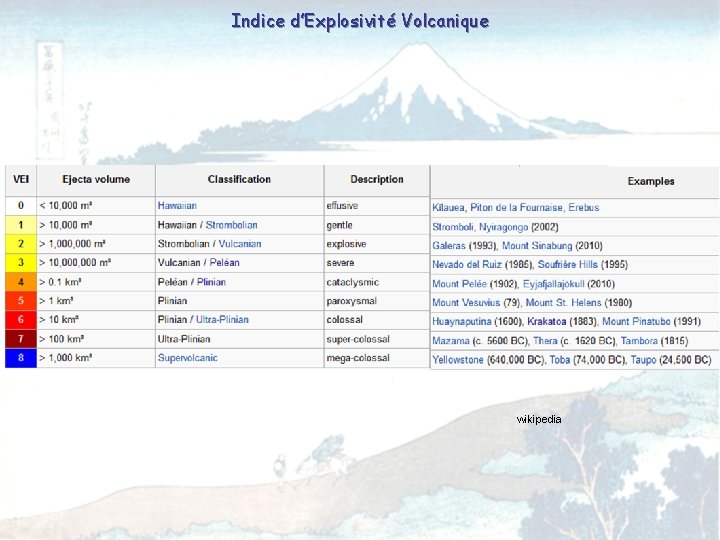Viewport: 720px width, 540px height.
Task: Click the Taupo link
Action: (643, 360)
